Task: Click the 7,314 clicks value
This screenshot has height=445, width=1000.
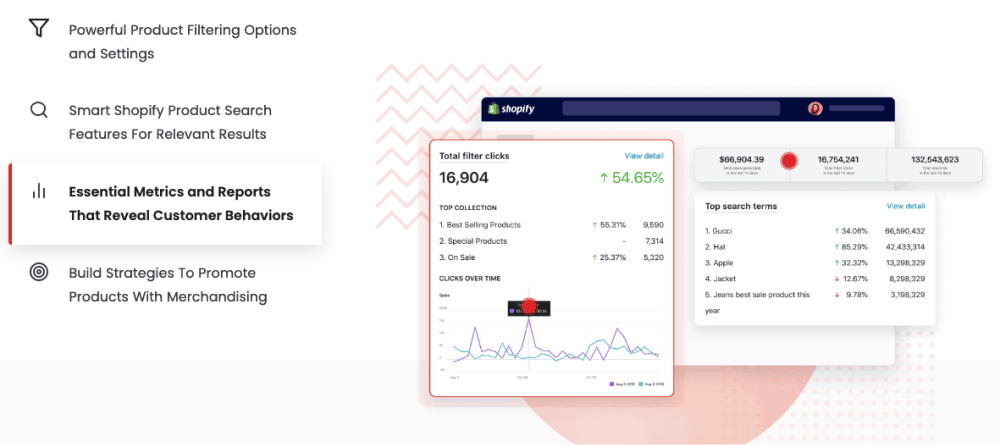Action: (x=654, y=241)
